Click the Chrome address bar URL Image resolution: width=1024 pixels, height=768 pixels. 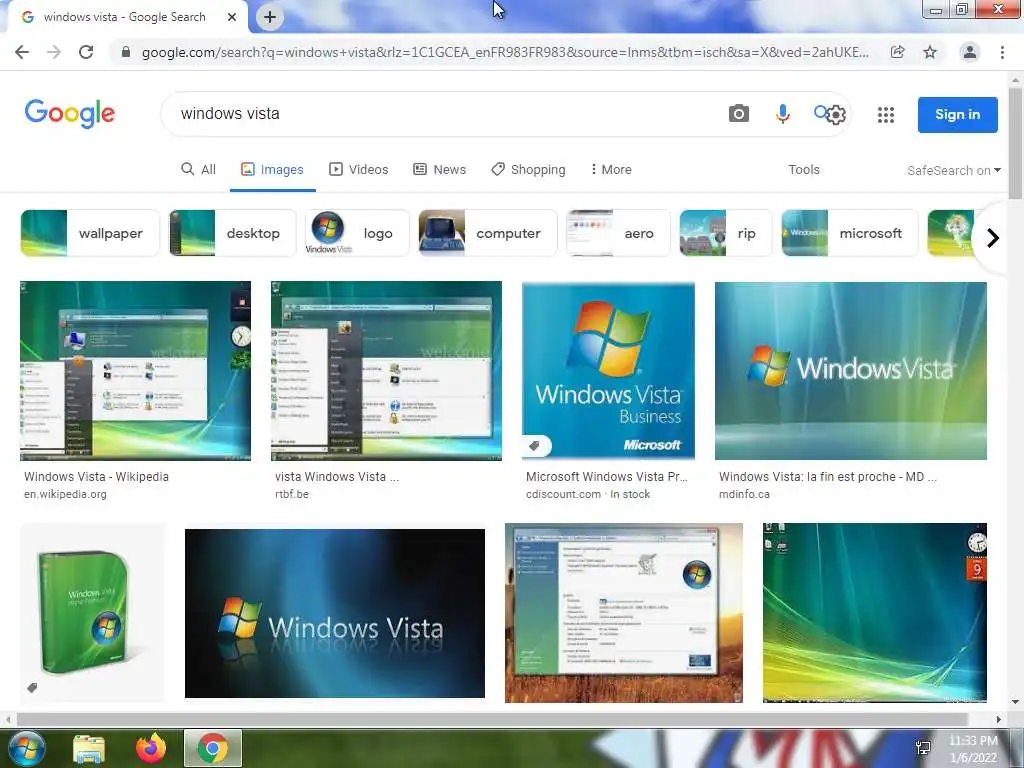click(505, 52)
